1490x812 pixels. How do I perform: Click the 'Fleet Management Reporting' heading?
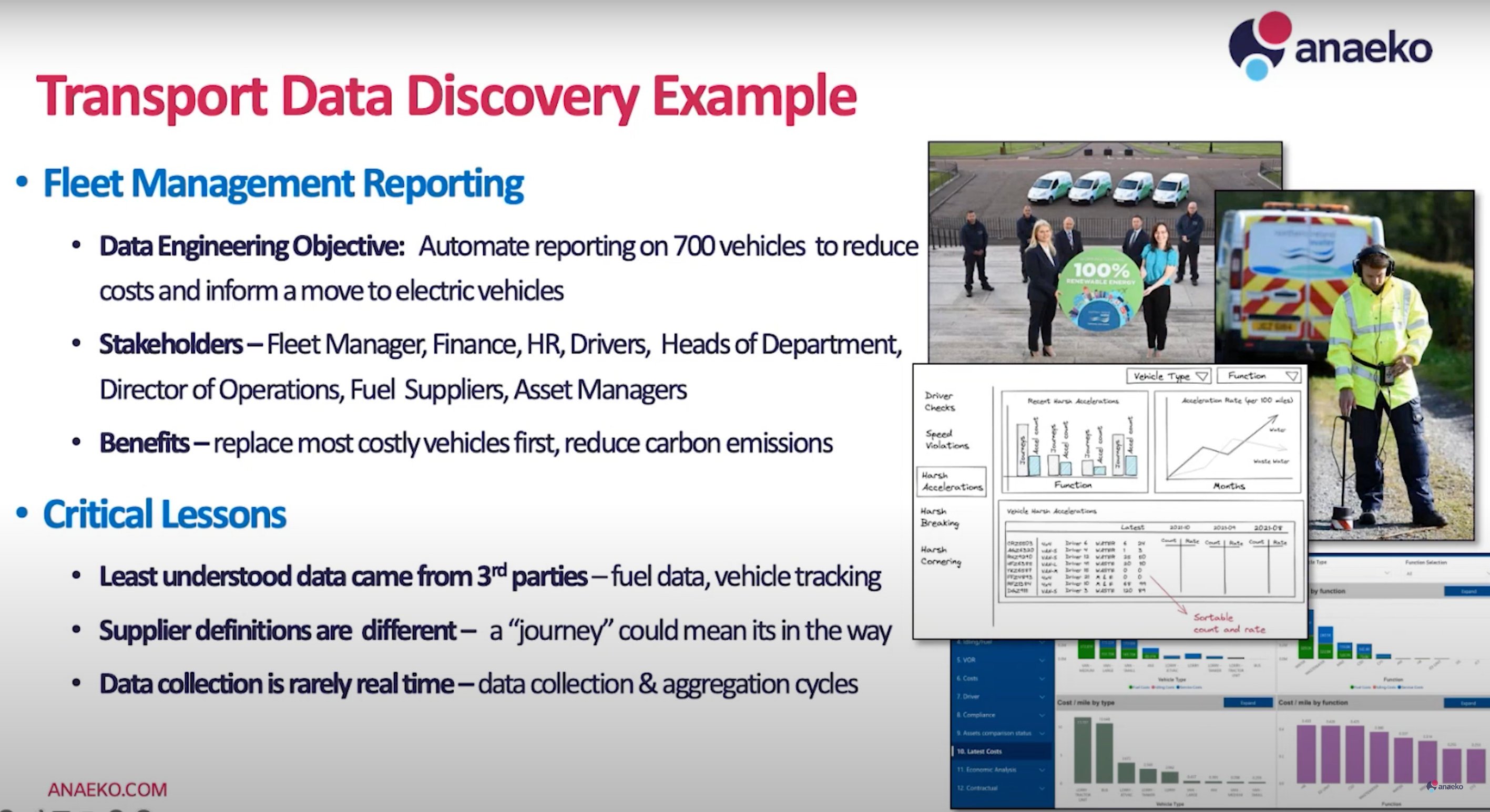(x=283, y=184)
